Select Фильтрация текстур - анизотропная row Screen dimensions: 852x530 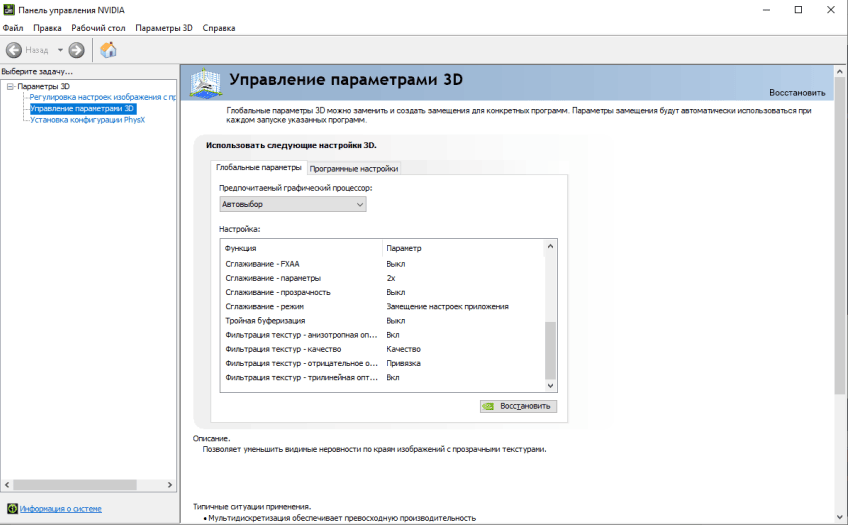point(384,336)
